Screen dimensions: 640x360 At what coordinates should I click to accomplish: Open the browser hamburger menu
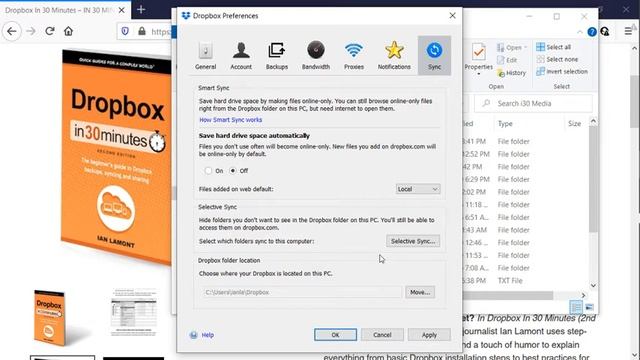tap(628, 31)
